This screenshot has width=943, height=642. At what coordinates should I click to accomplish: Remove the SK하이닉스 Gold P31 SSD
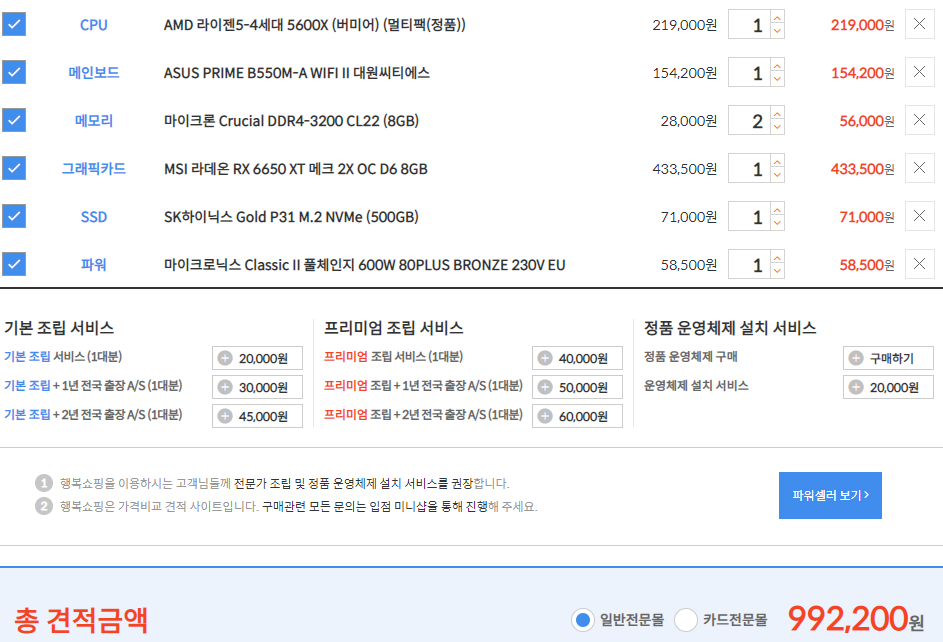pos(920,216)
